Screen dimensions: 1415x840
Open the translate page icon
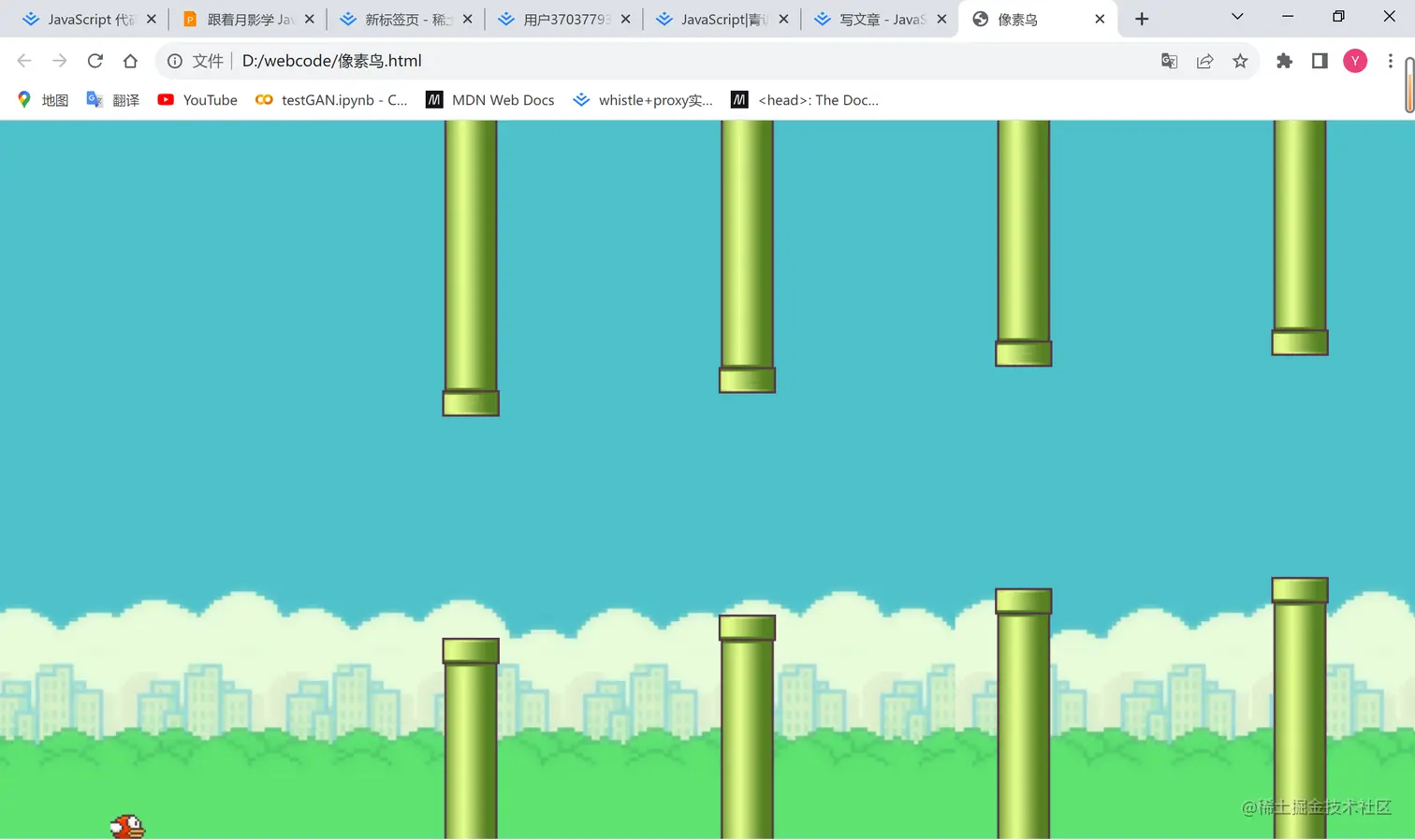click(1169, 61)
